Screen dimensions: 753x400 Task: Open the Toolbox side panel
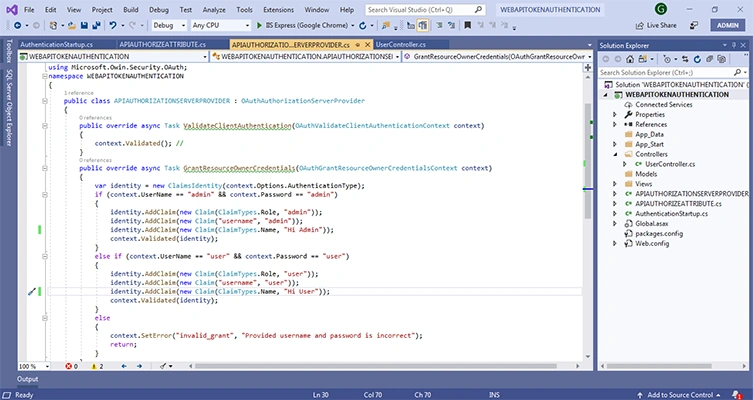point(9,51)
